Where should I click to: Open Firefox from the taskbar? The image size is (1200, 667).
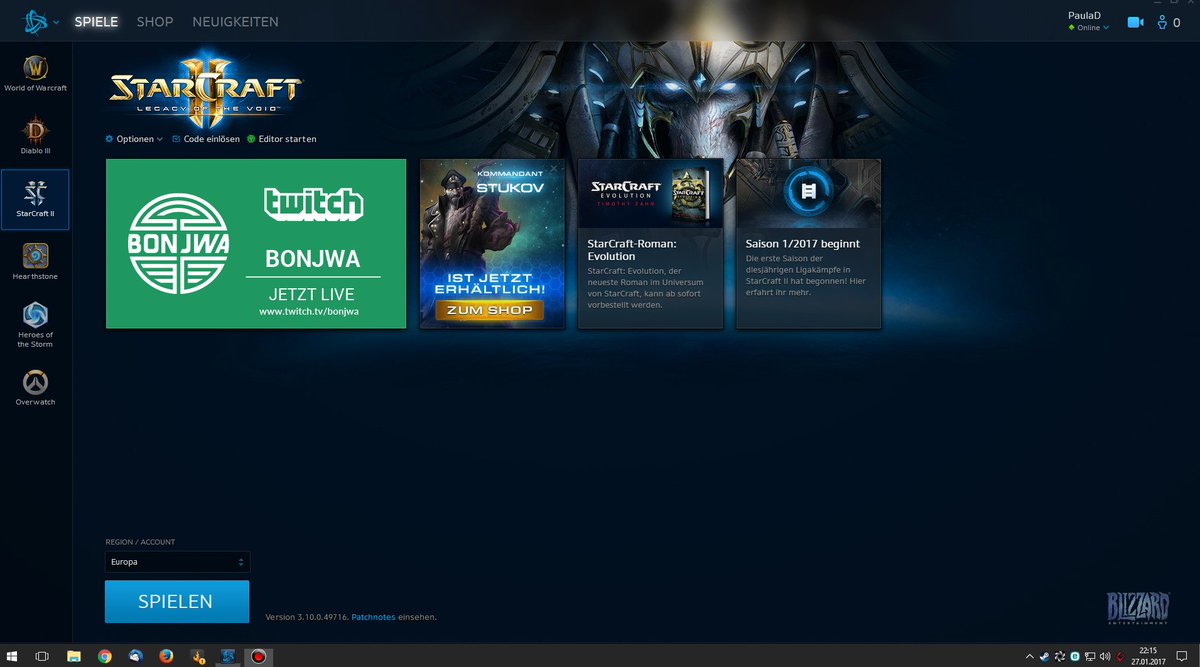click(166, 656)
